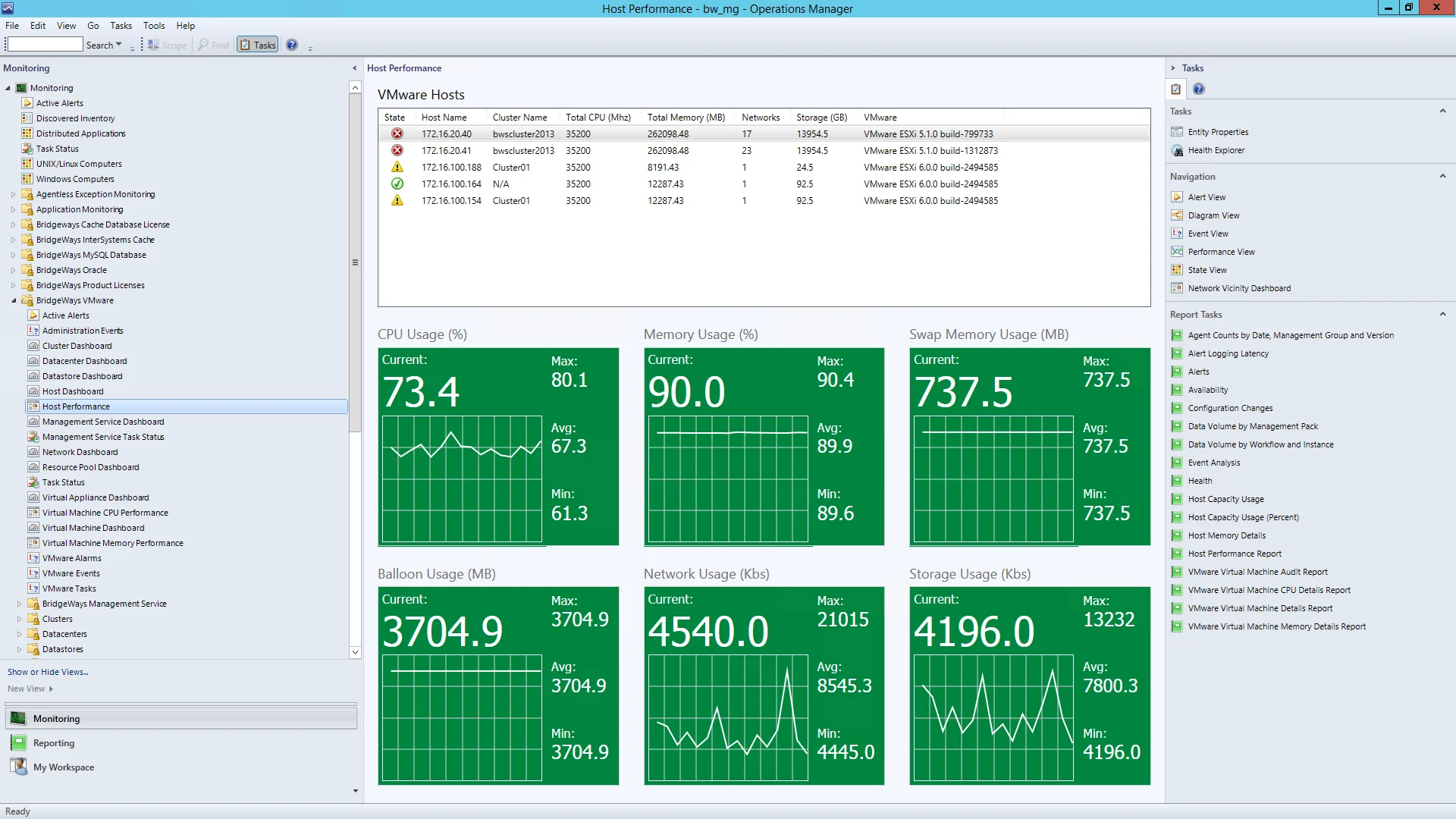Click the Scope toolbar icon
The width and height of the screenshot is (1456, 819).
tap(167, 45)
